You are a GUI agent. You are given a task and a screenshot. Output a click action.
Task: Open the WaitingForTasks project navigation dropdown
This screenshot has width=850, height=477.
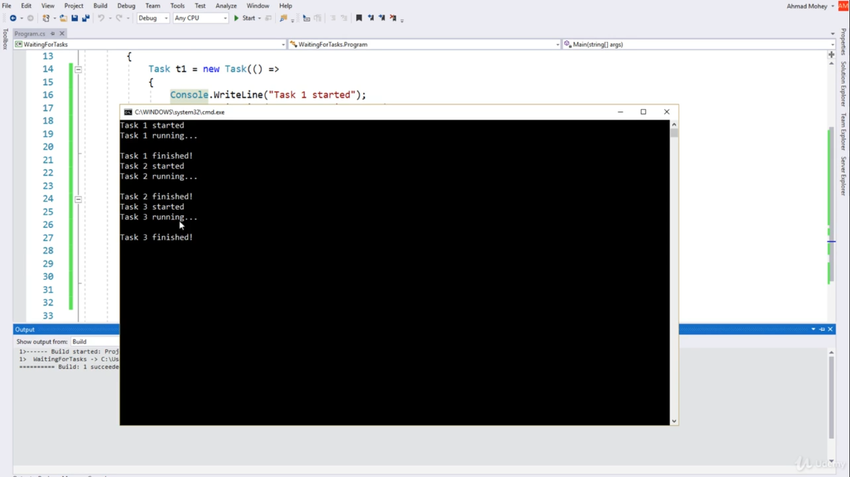(x=150, y=44)
